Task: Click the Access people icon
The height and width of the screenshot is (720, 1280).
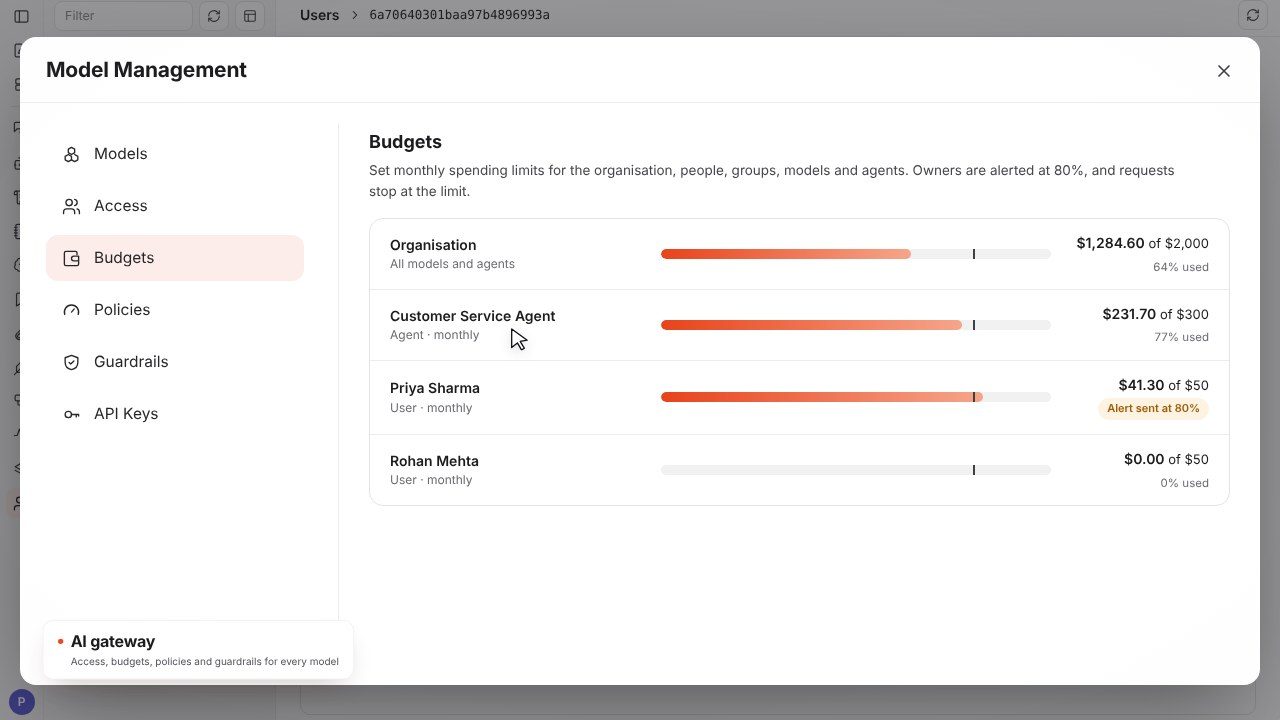Action: tap(71, 206)
